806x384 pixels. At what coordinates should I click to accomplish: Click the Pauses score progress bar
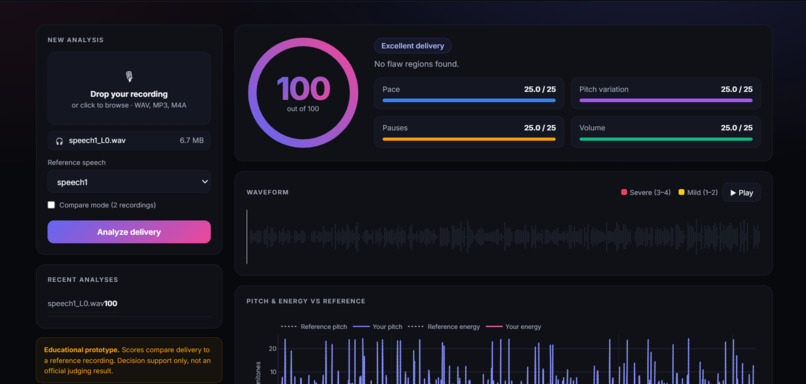(x=469, y=139)
